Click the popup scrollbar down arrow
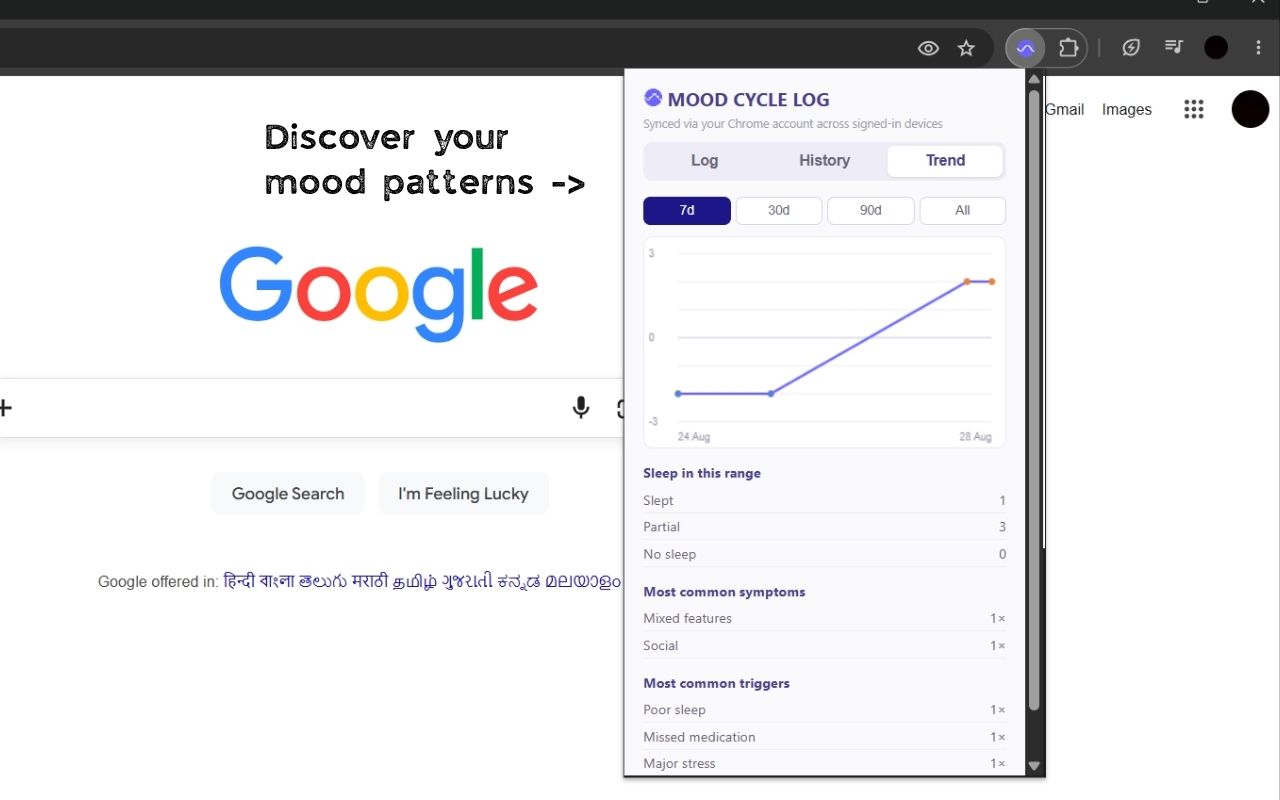 1034,766
